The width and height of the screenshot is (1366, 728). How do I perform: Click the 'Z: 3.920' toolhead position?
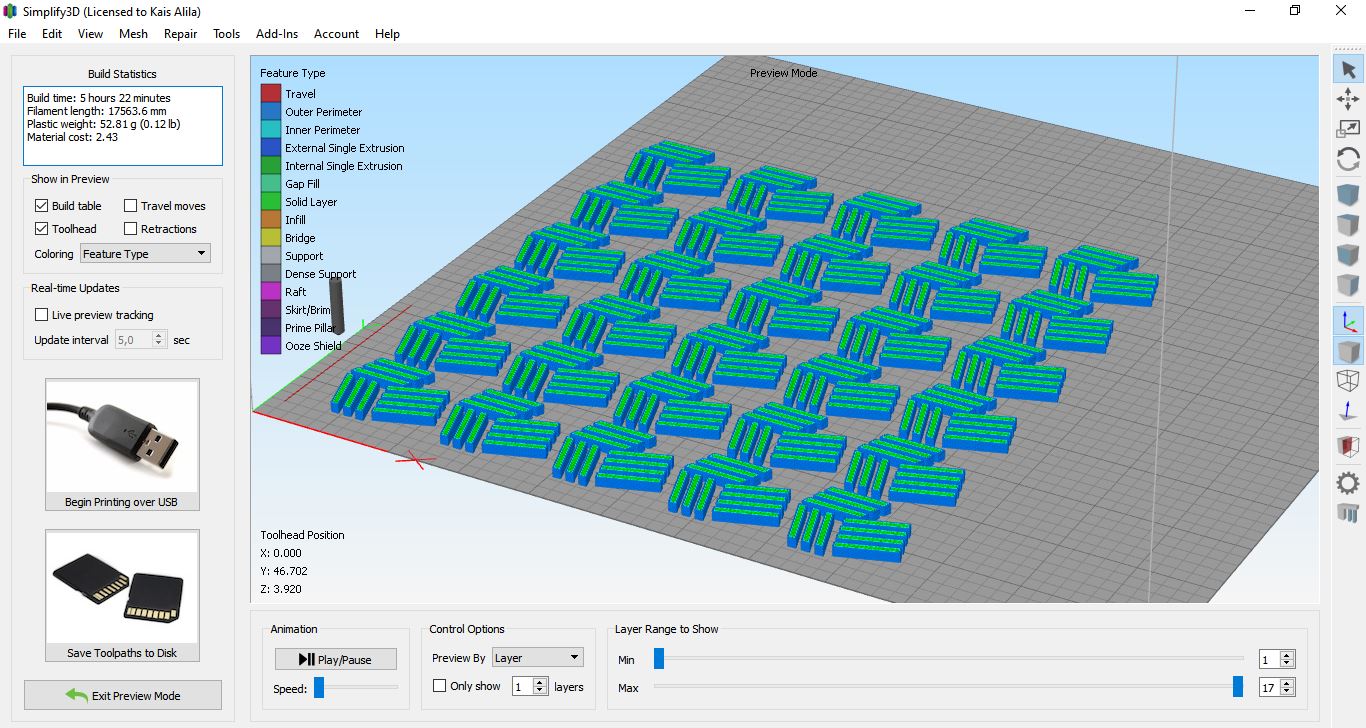(x=281, y=589)
